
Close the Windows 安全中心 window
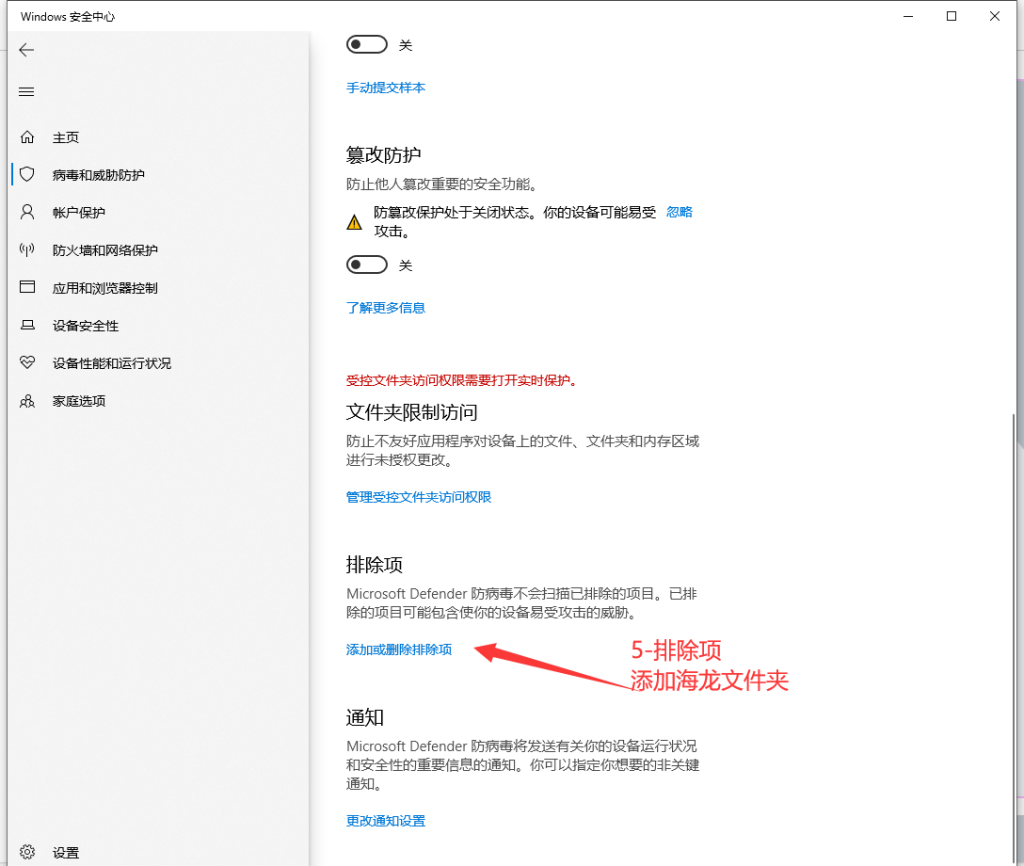pos(995,16)
